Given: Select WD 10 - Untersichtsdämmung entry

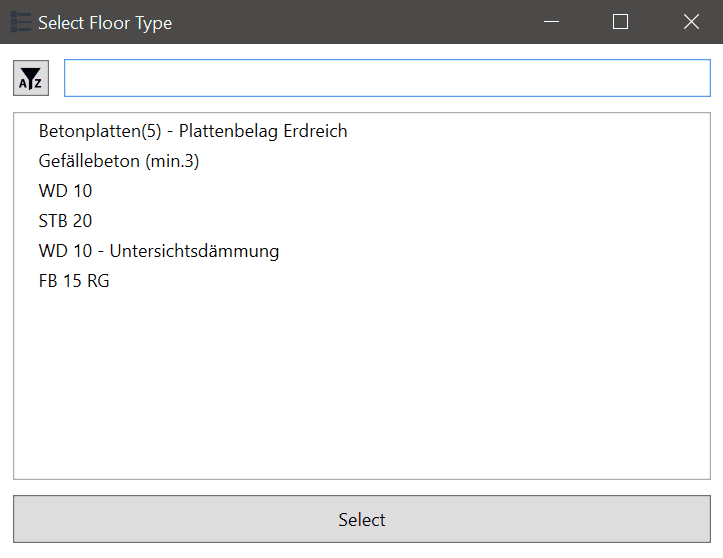Looking at the screenshot, I should [x=159, y=251].
